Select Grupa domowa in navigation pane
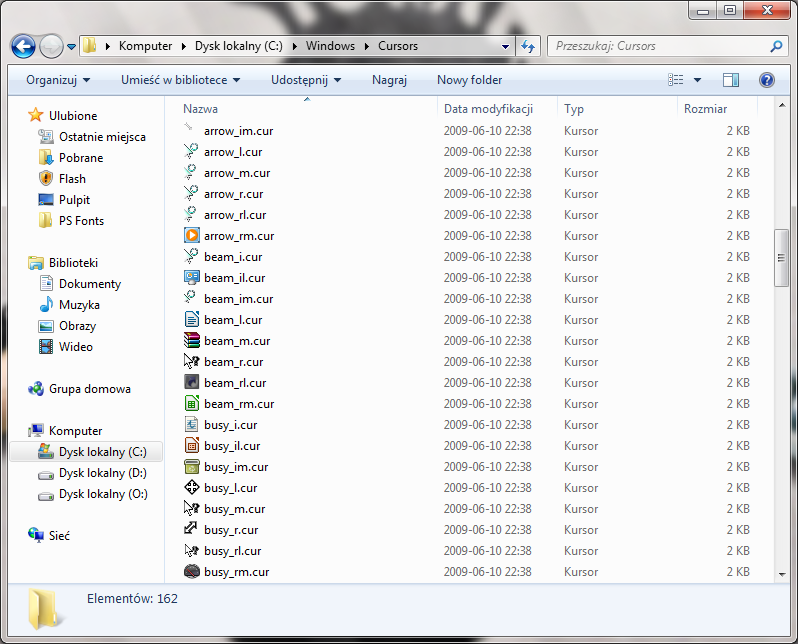The image size is (798, 644). (80, 389)
